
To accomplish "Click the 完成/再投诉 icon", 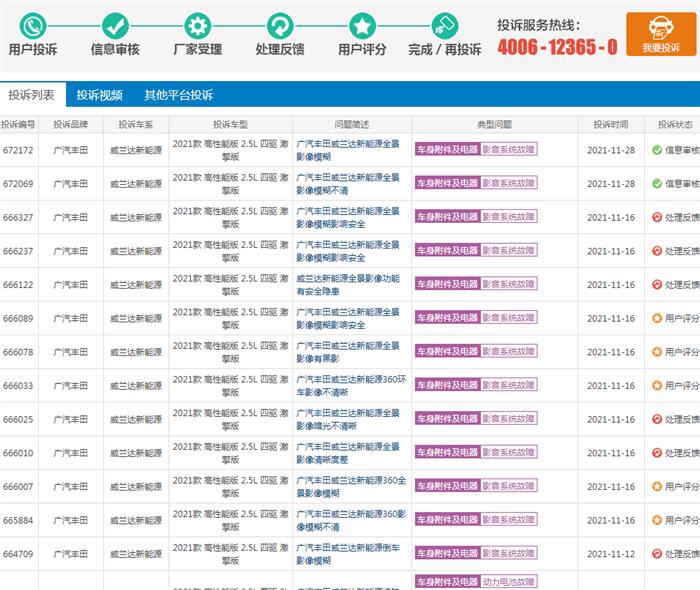I will [x=445, y=26].
